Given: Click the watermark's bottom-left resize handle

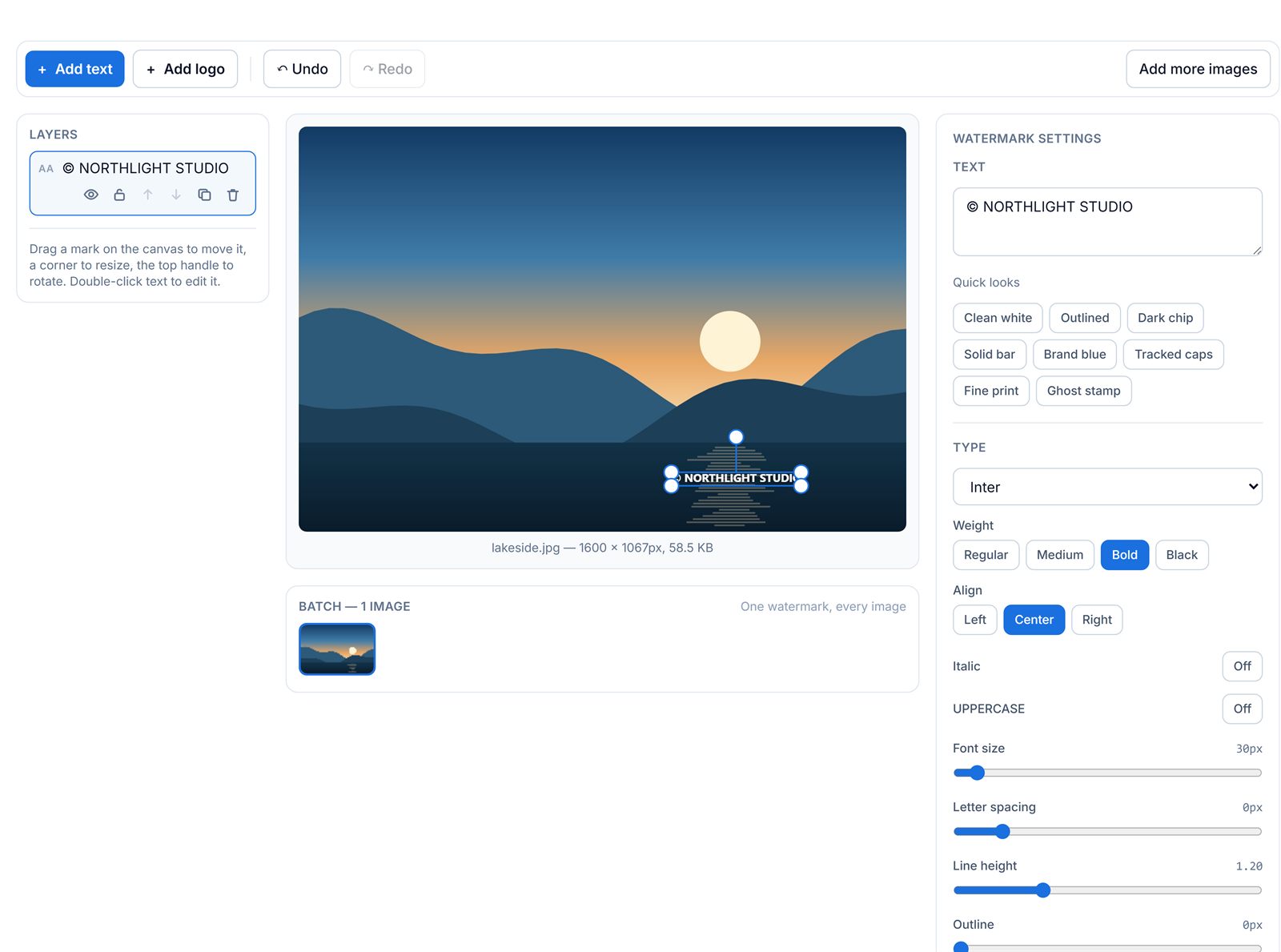Looking at the screenshot, I should coord(671,485).
